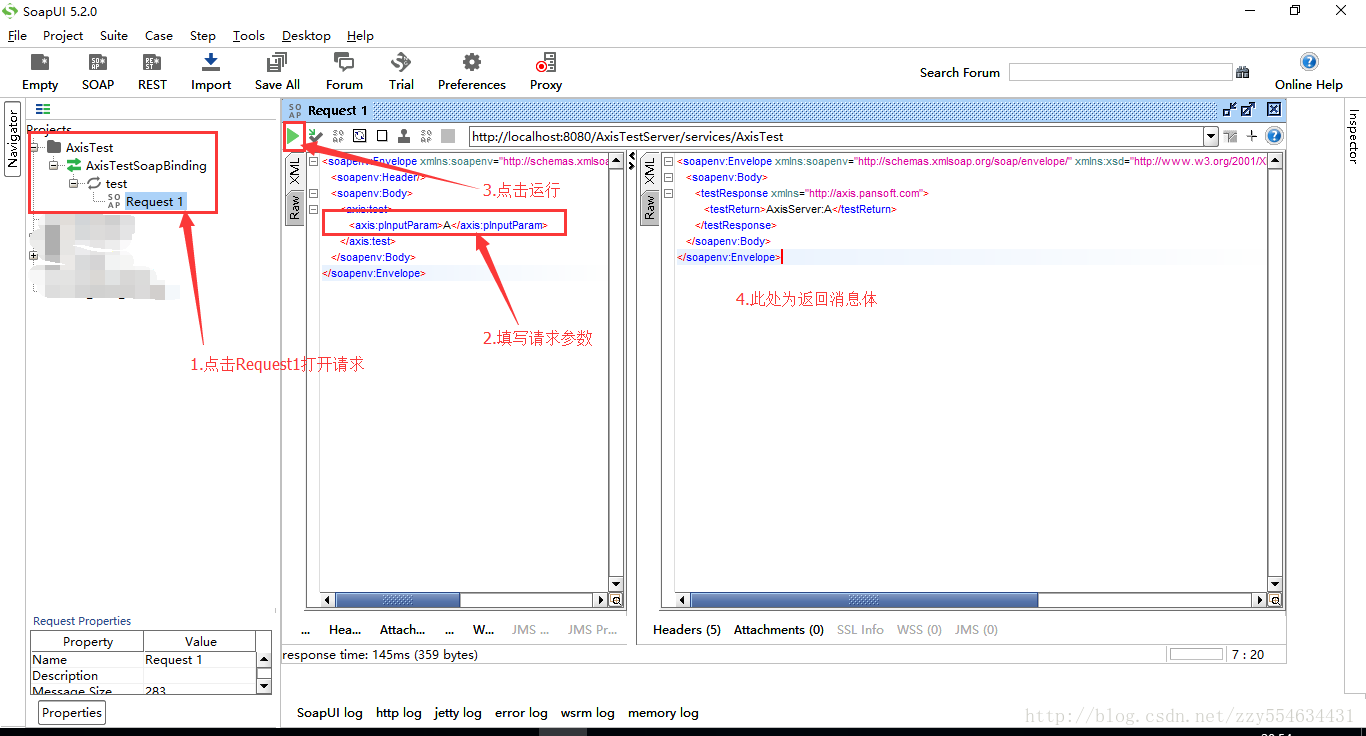Click the Navigator side tab

point(13,138)
